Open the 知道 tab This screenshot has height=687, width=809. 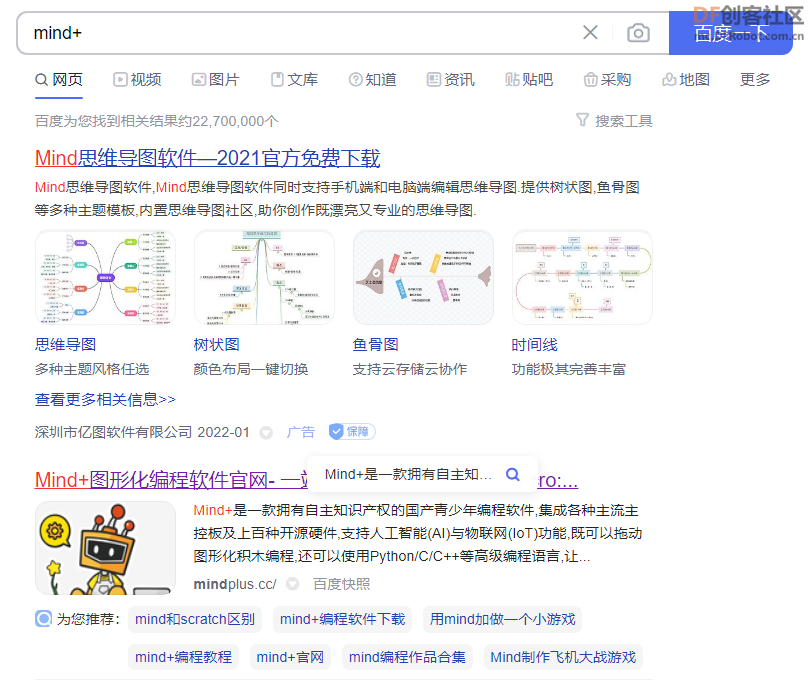pos(373,79)
